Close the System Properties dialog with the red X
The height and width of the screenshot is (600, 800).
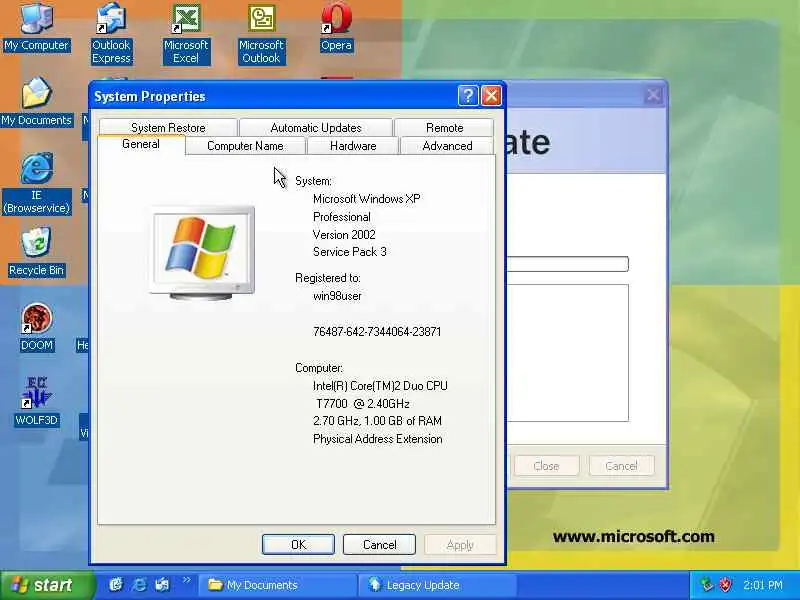click(x=491, y=95)
